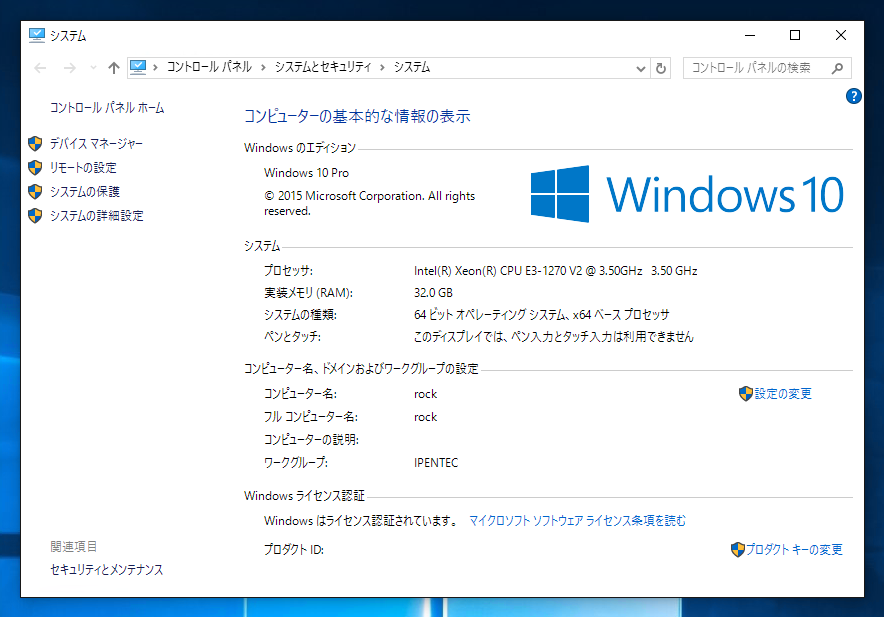
Task: Click the Windows 10 logo
Action: 687,194
